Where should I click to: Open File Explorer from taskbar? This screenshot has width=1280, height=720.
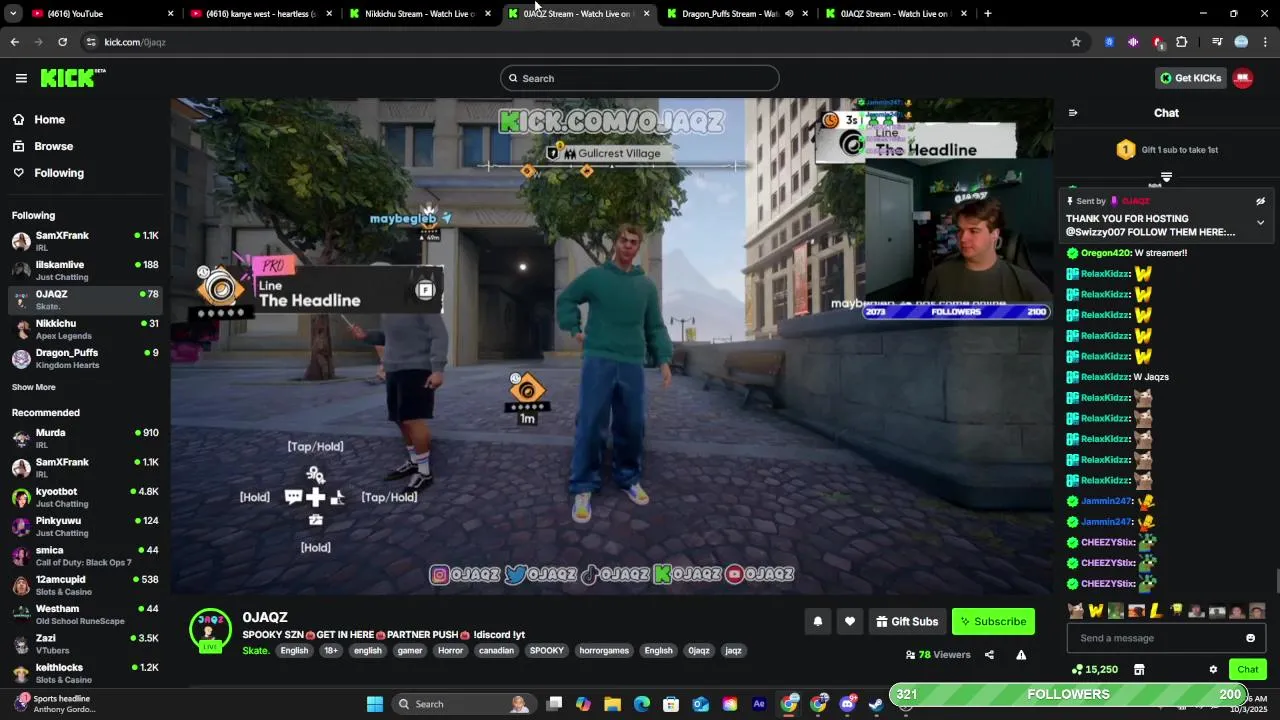tap(613, 704)
